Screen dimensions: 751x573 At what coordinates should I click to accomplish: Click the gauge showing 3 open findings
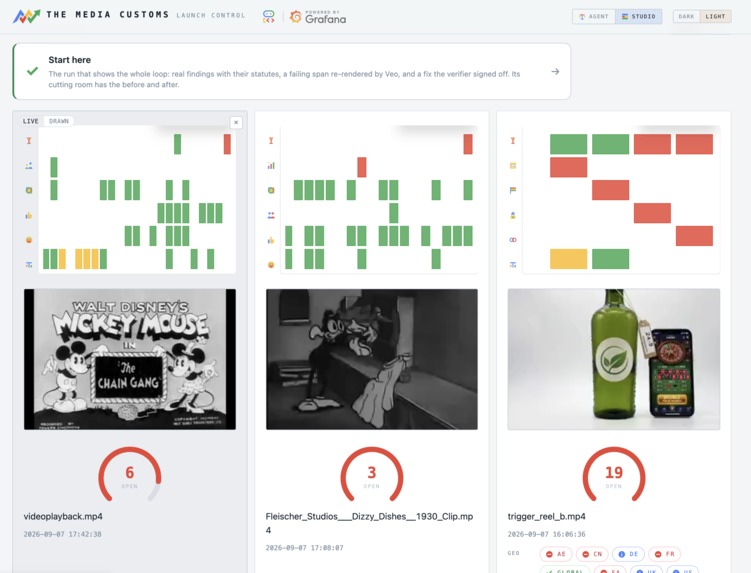pyautogui.click(x=372, y=475)
